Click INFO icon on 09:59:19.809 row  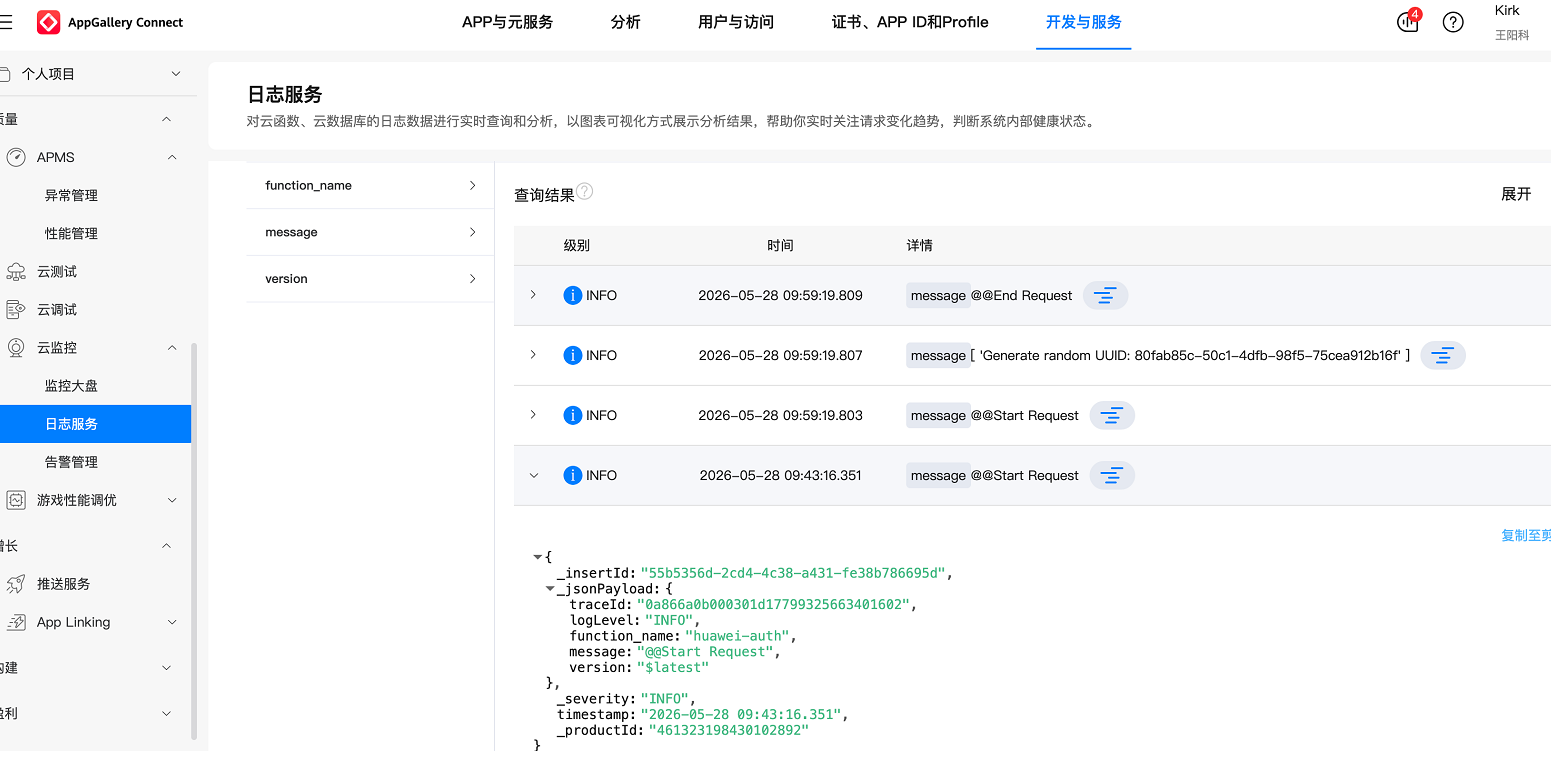[x=572, y=295]
